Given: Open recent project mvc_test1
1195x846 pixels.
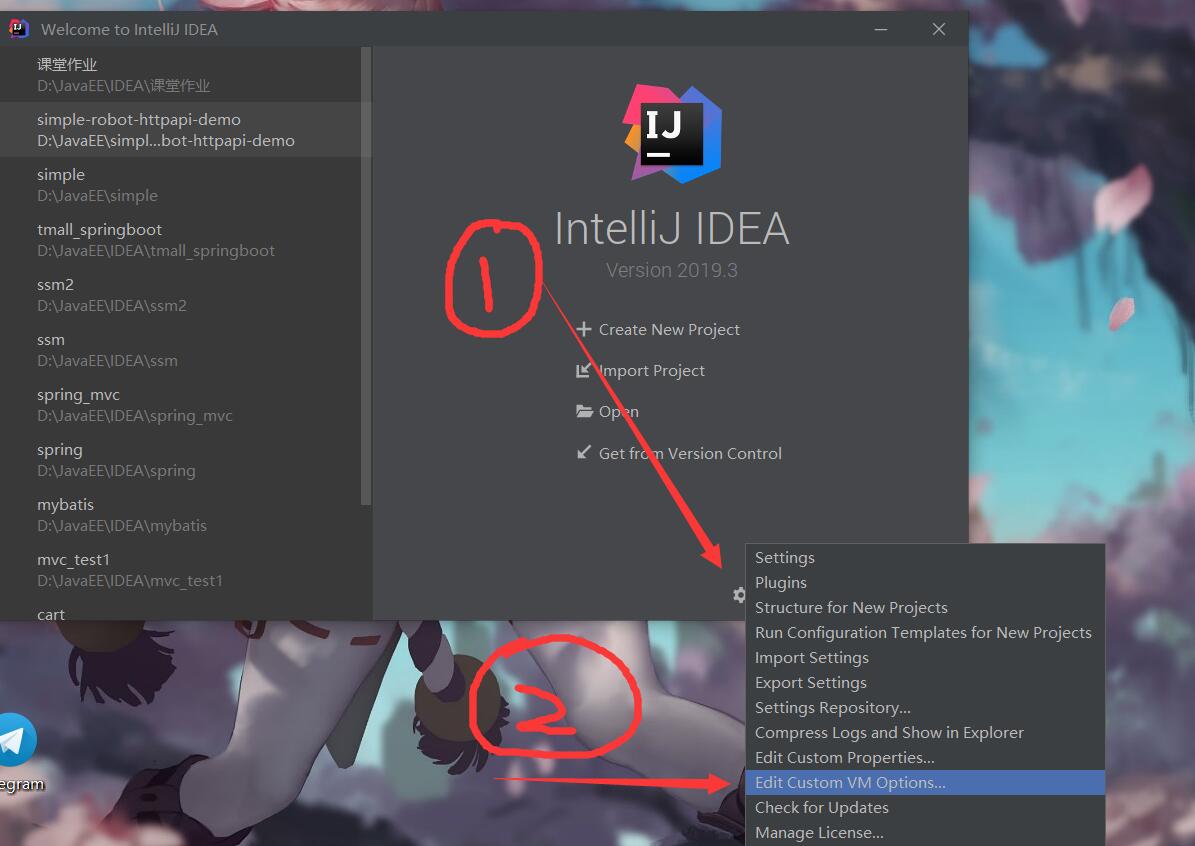Looking at the screenshot, I should 181,570.
